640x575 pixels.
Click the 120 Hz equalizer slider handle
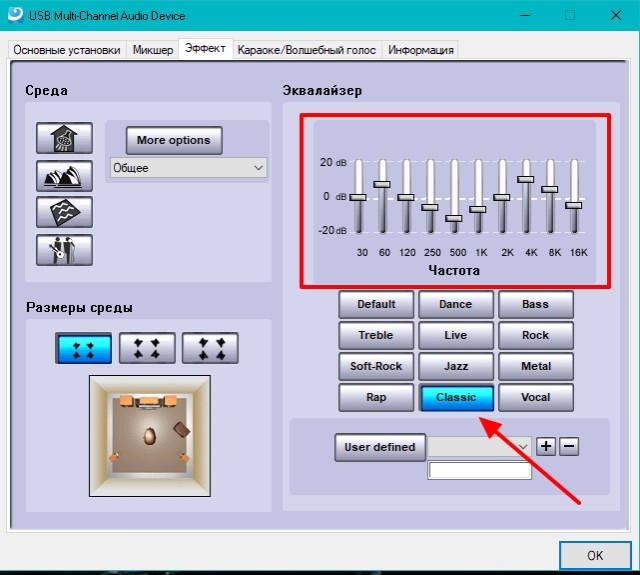pyautogui.click(x=406, y=197)
